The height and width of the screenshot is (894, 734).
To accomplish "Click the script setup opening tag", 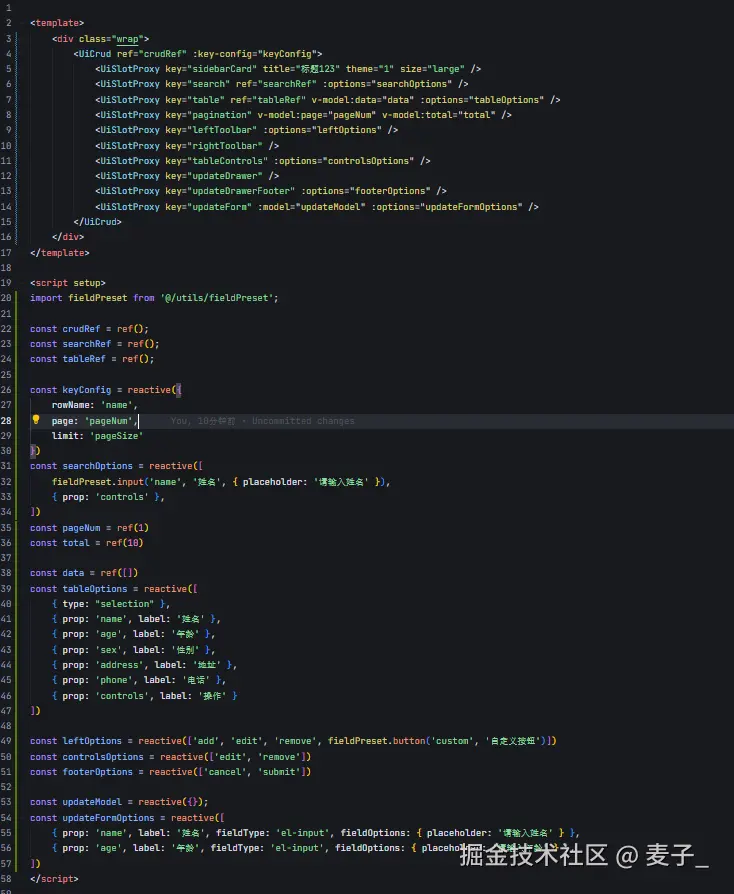I will click(x=67, y=283).
